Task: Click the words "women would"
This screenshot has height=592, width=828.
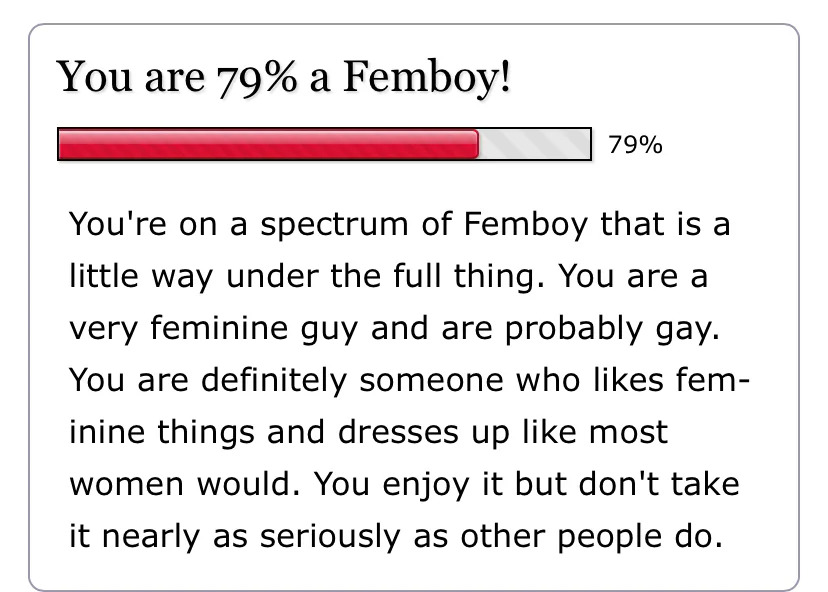Action: pyautogui.click(x=181, y=484)
